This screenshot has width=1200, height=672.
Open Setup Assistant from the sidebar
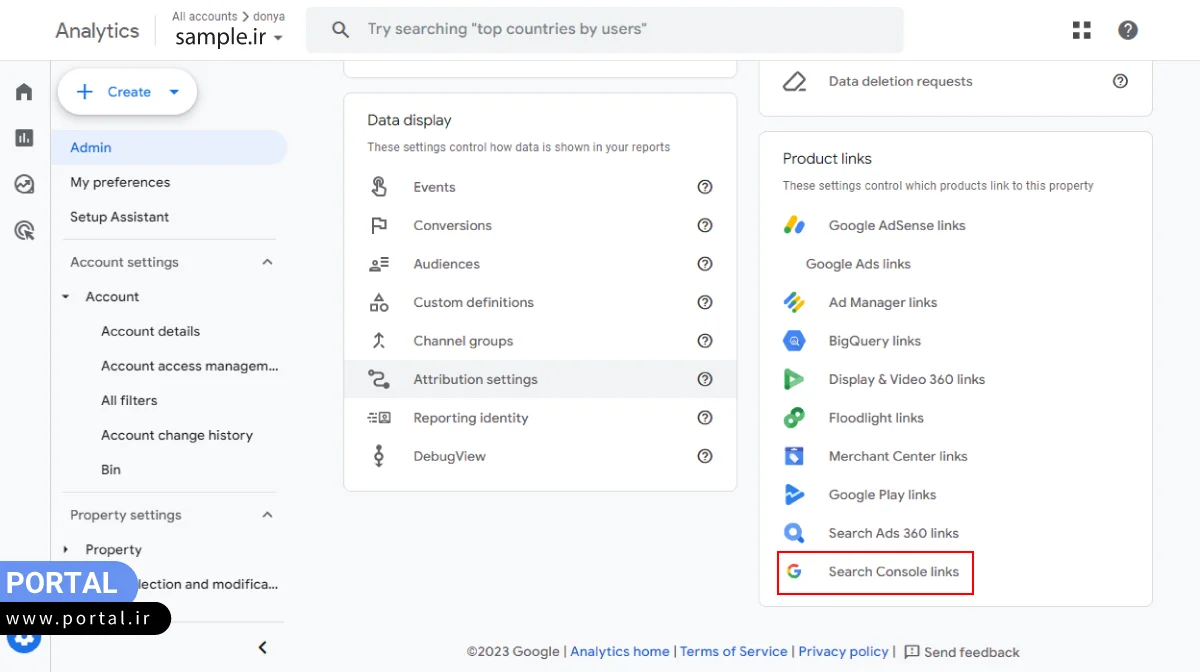119,217
